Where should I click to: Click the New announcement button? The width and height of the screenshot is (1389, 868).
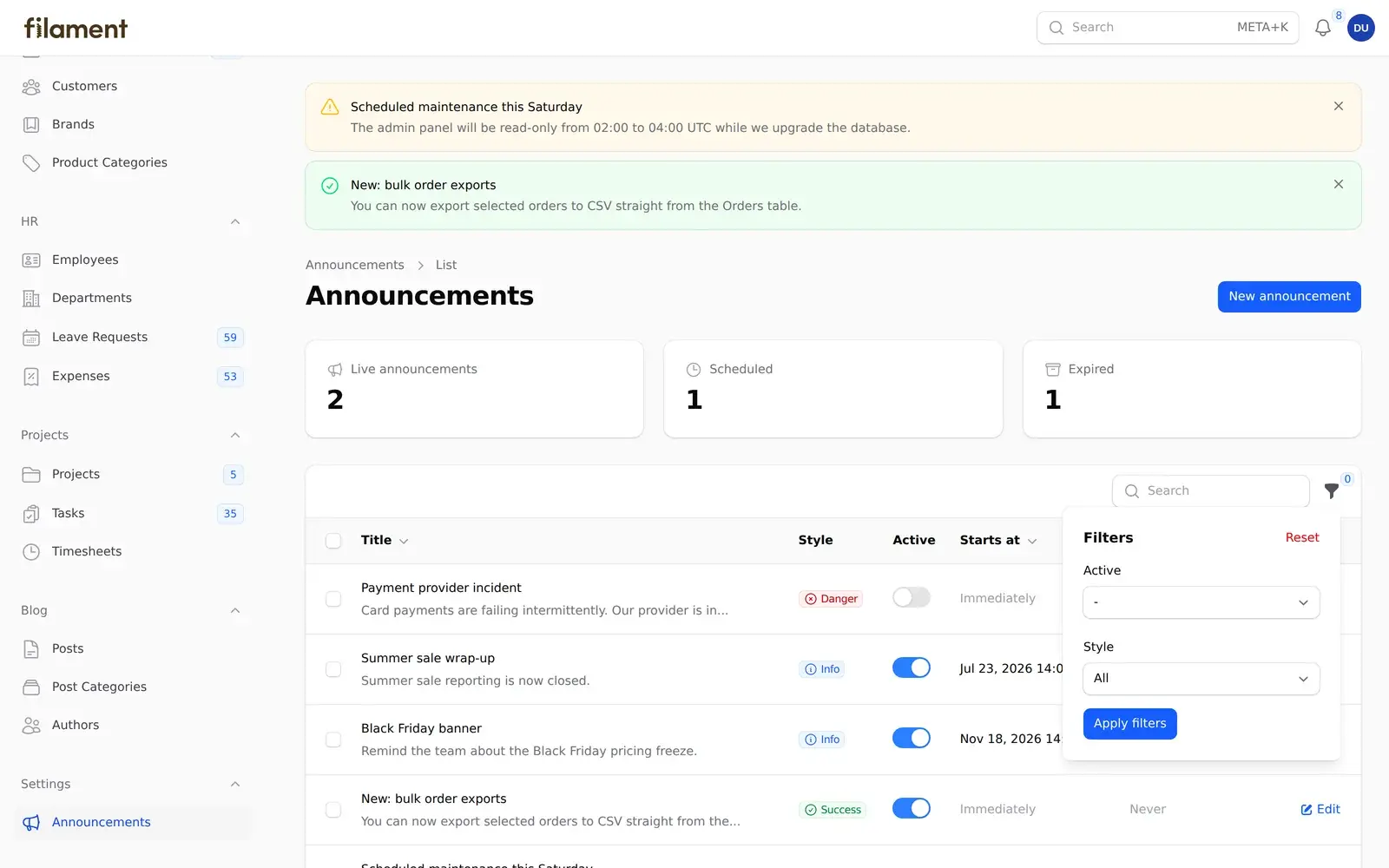pos(1289,297)
